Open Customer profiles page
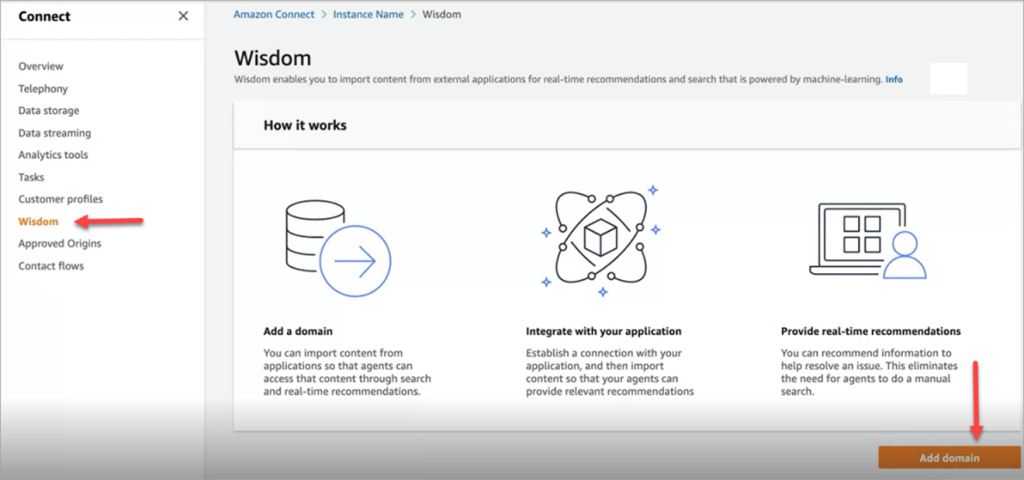1024x480 pixels. [x=61, y=199]
